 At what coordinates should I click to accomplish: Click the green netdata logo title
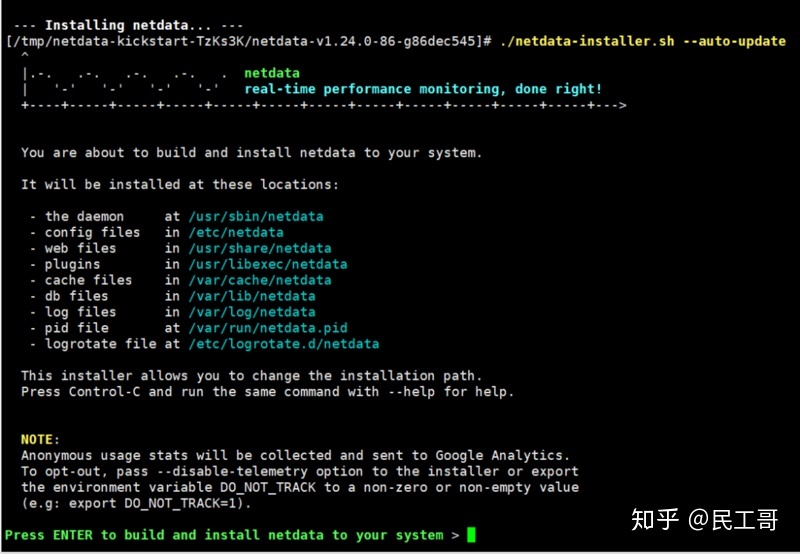pos(271,73)
